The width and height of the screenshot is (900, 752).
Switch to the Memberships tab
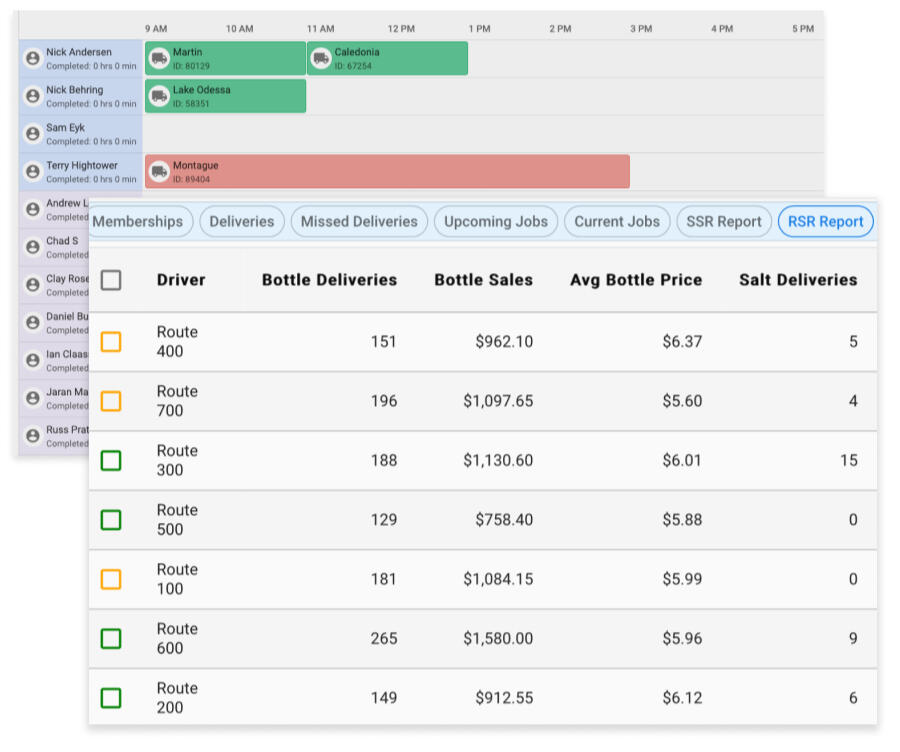pyautogui.click(x=138, y=222)
